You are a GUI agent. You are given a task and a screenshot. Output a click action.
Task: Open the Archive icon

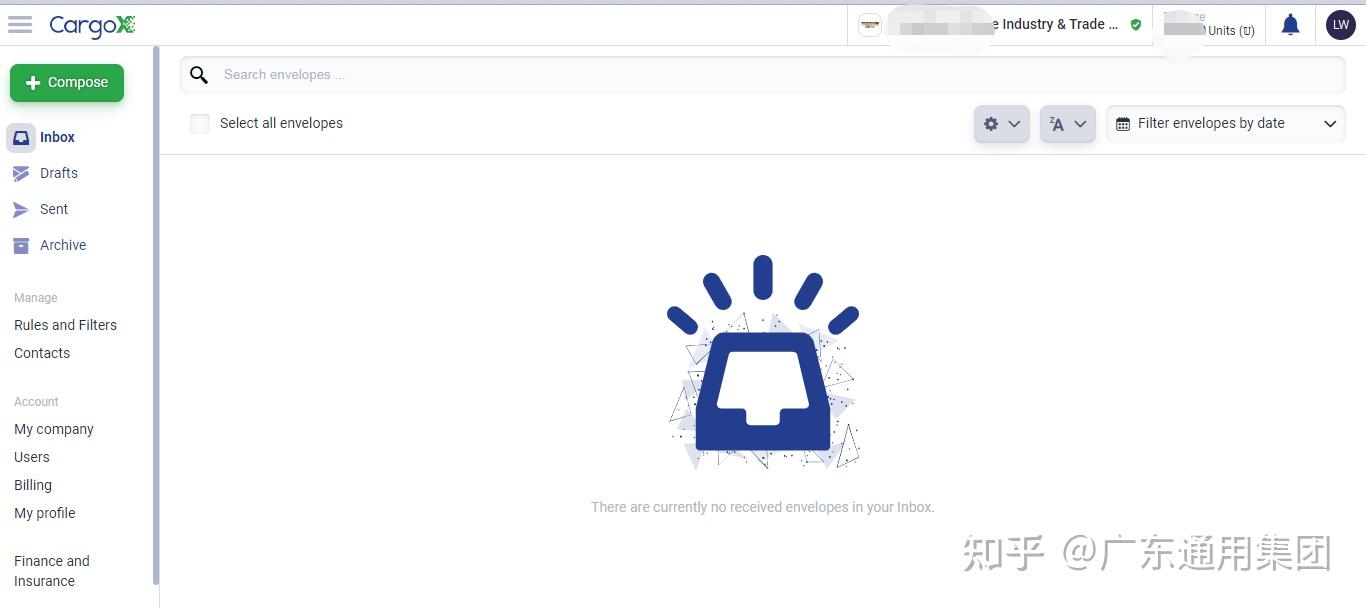coord(21,245)
